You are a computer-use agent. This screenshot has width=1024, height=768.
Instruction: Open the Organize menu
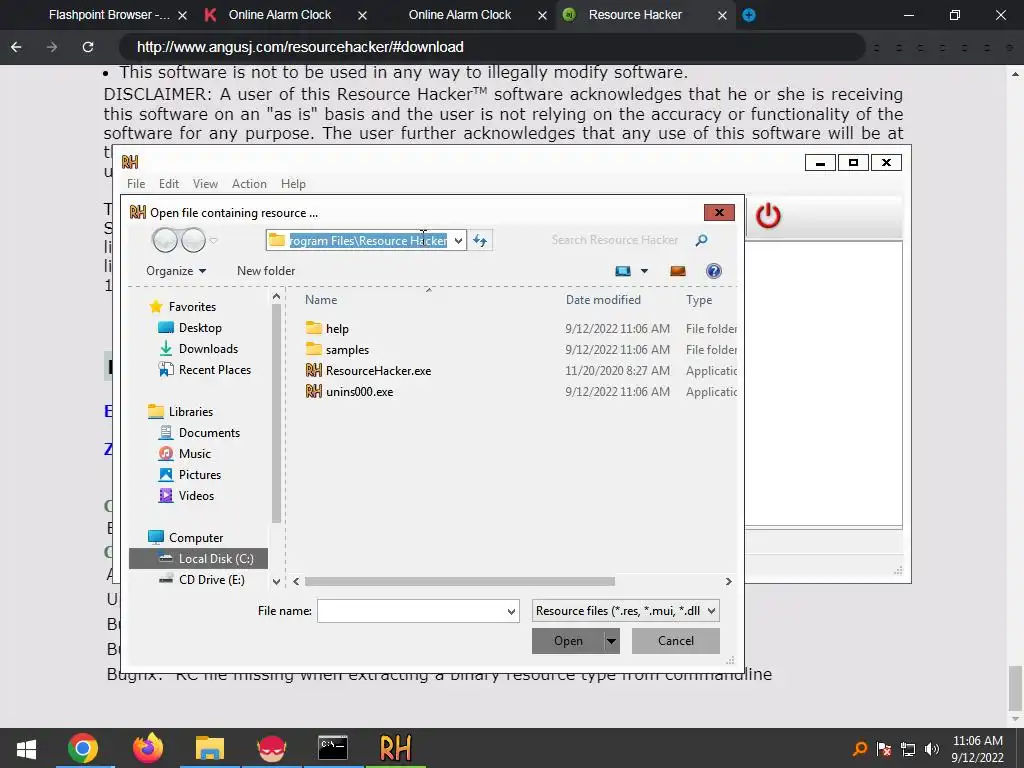(x=176, y=271)
